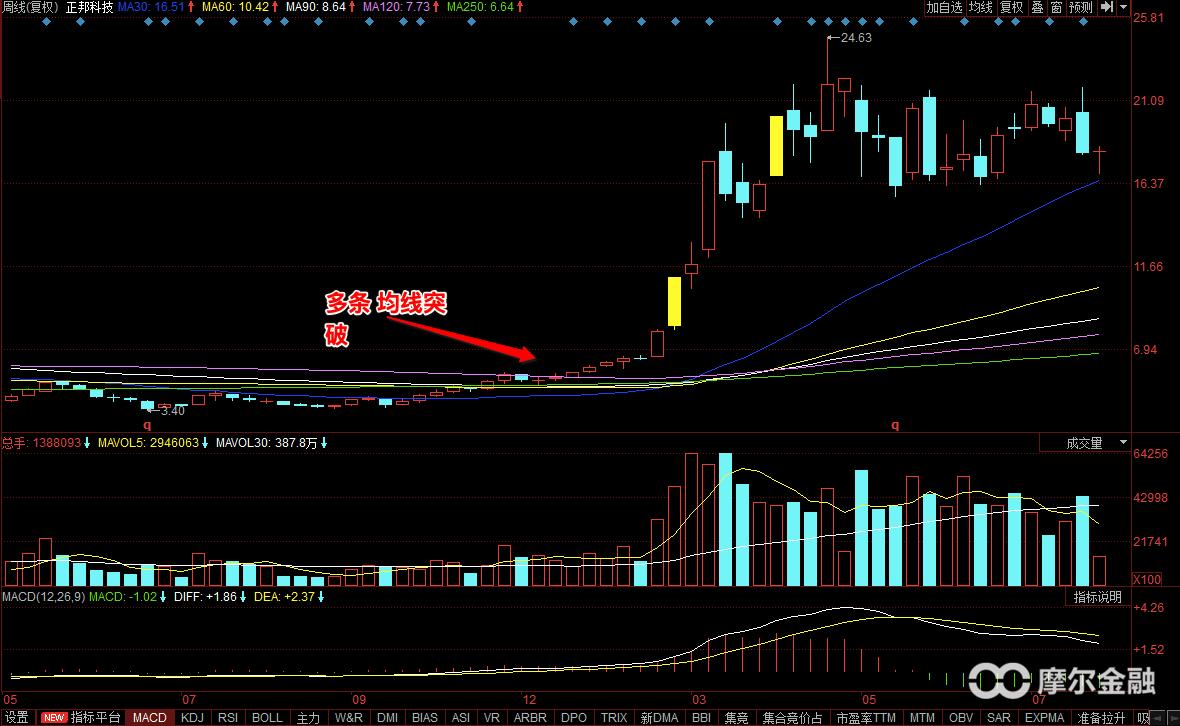This screenshot has width=1180, height=726.
Task: Switch to the KDJ indicator tab
Action: (x=193, y=718)
